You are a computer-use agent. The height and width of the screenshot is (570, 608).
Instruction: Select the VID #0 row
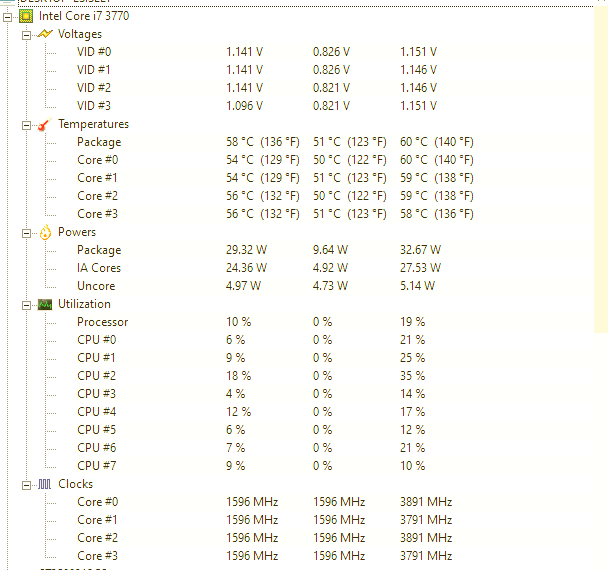(x=94, y=52)
